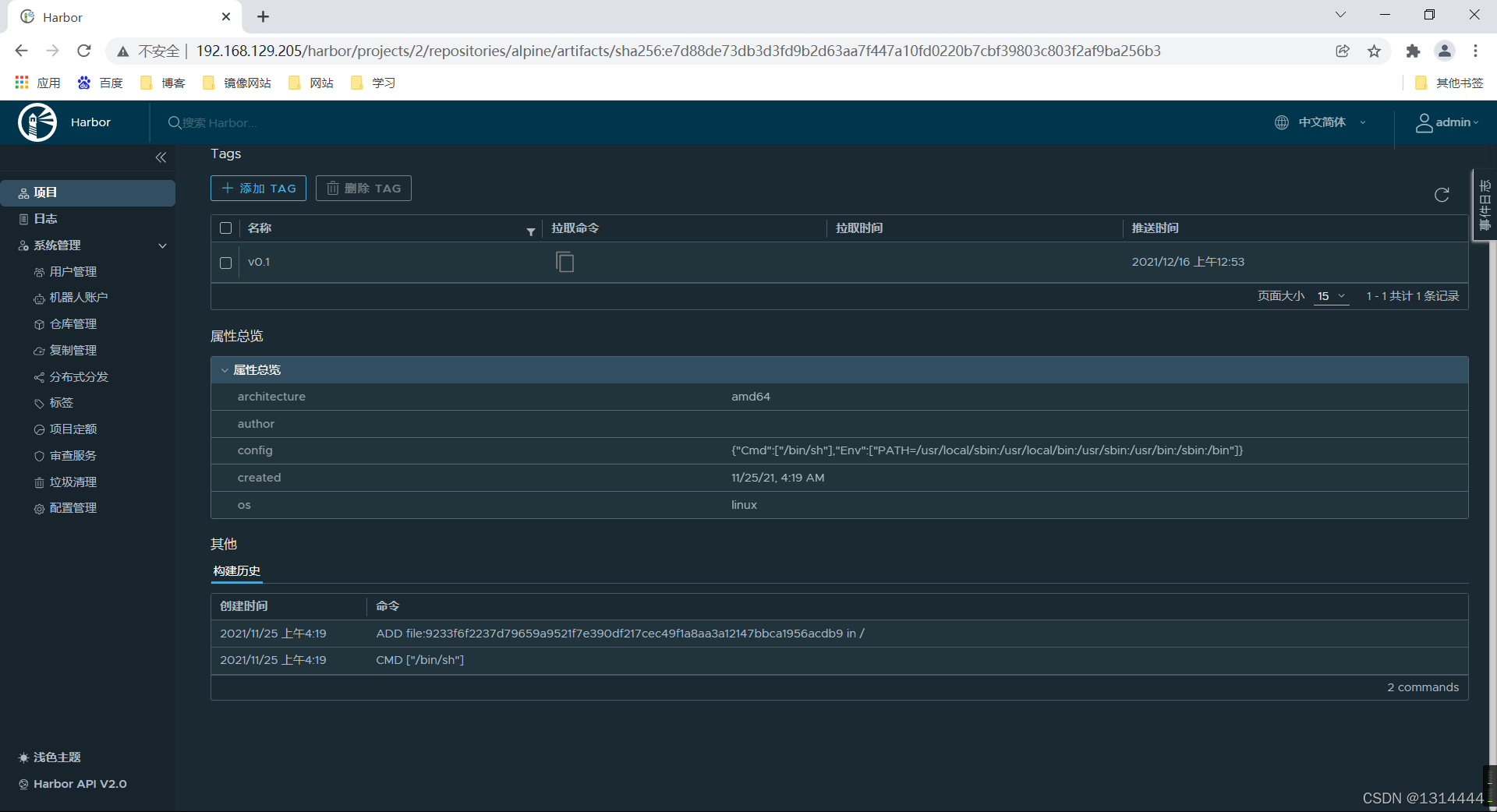This screenshot has width=1497, height=812.
Task: Refresh the Tags list
Action: click(1442, 195)
